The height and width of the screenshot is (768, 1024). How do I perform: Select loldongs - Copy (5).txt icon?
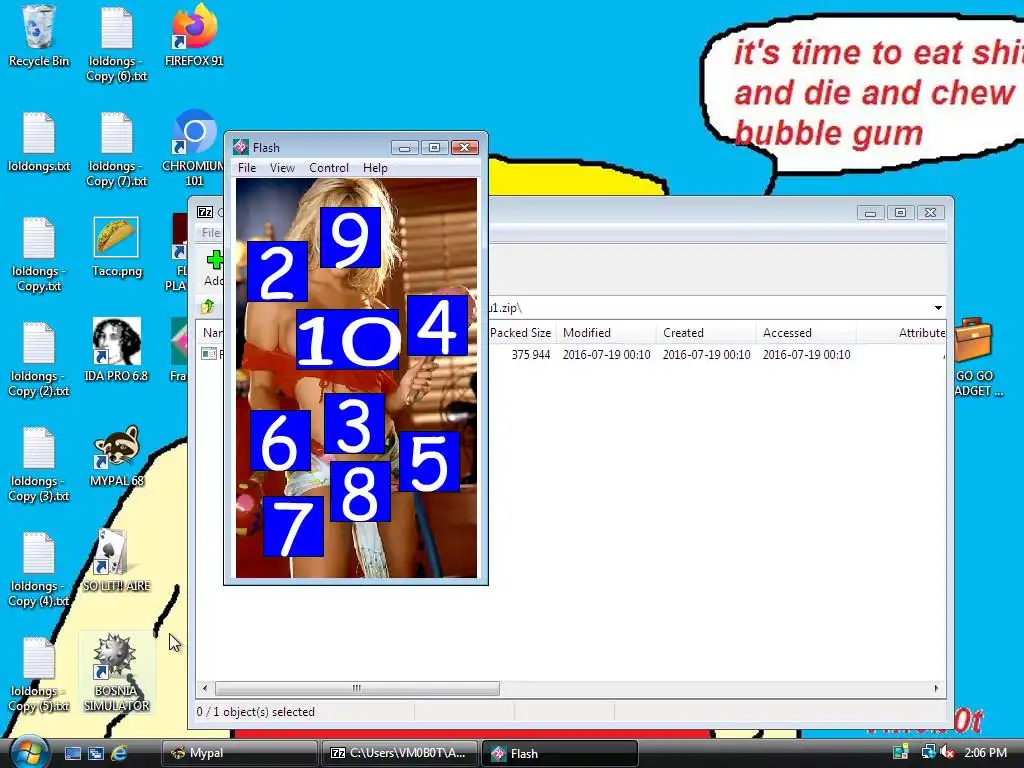coord(39,675)
